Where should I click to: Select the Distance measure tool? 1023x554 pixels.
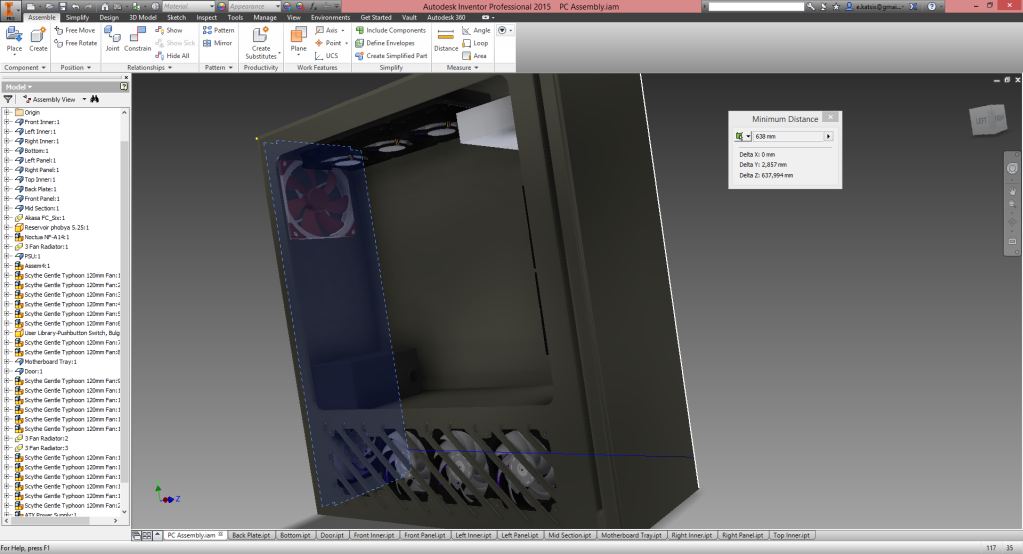point(446,40)
